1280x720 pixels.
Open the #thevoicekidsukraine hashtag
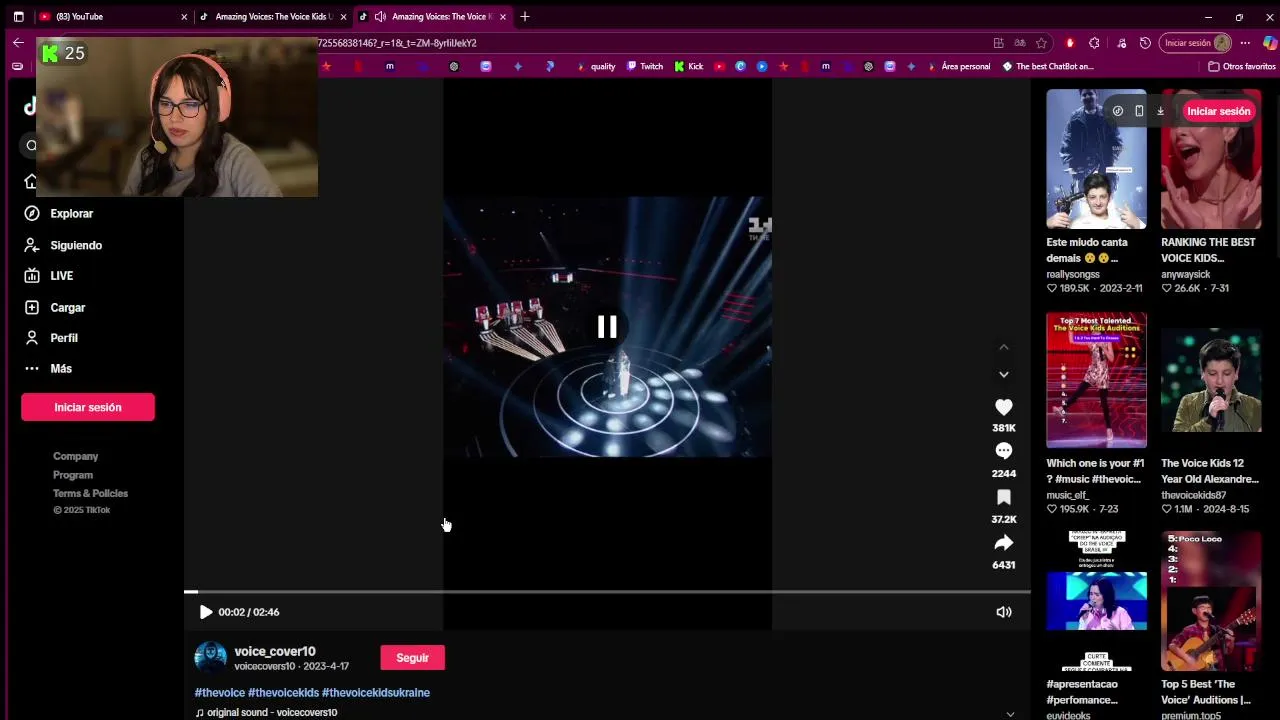(376, 693)
